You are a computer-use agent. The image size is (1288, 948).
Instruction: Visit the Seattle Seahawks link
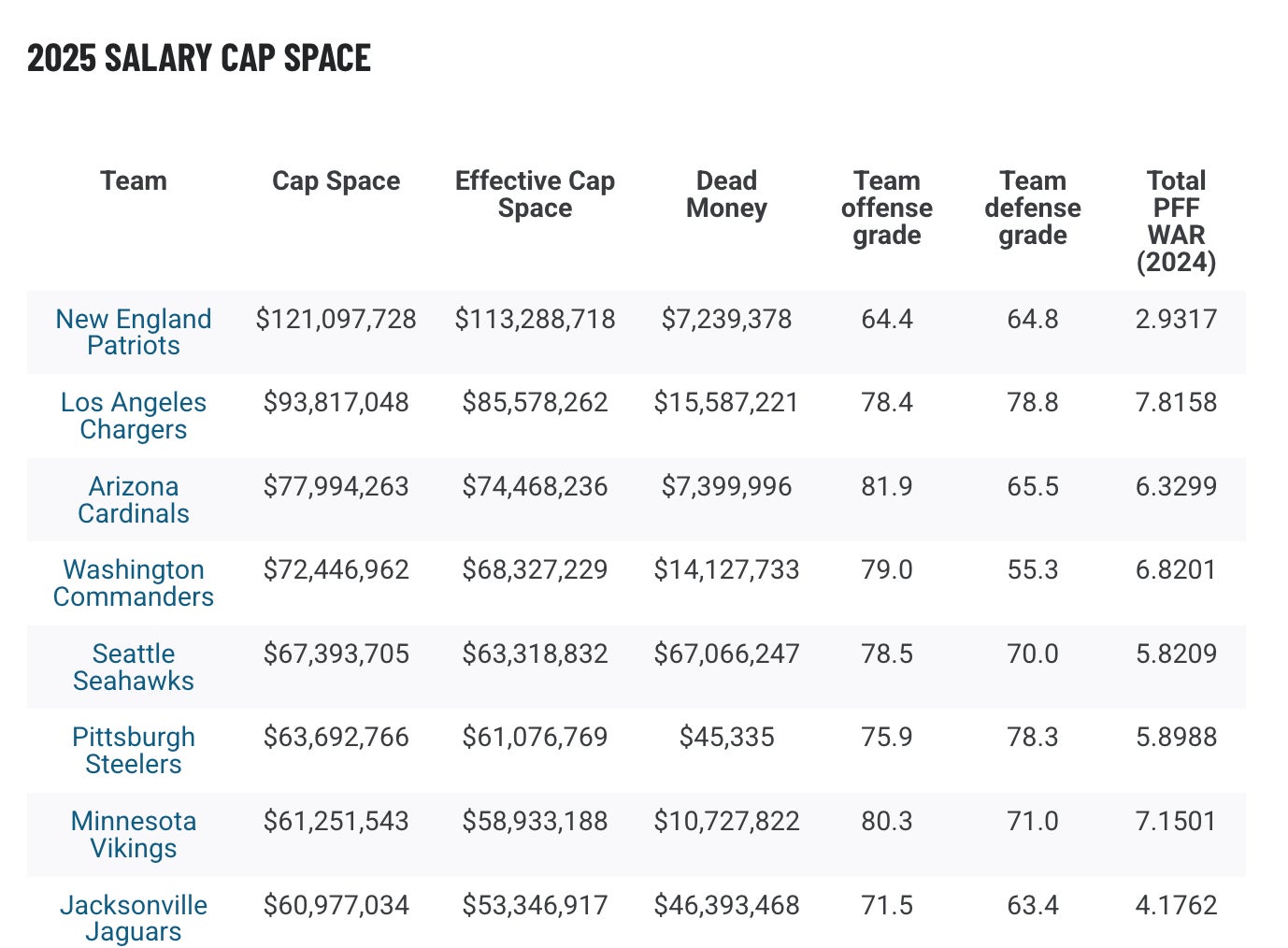click(134, 667)
